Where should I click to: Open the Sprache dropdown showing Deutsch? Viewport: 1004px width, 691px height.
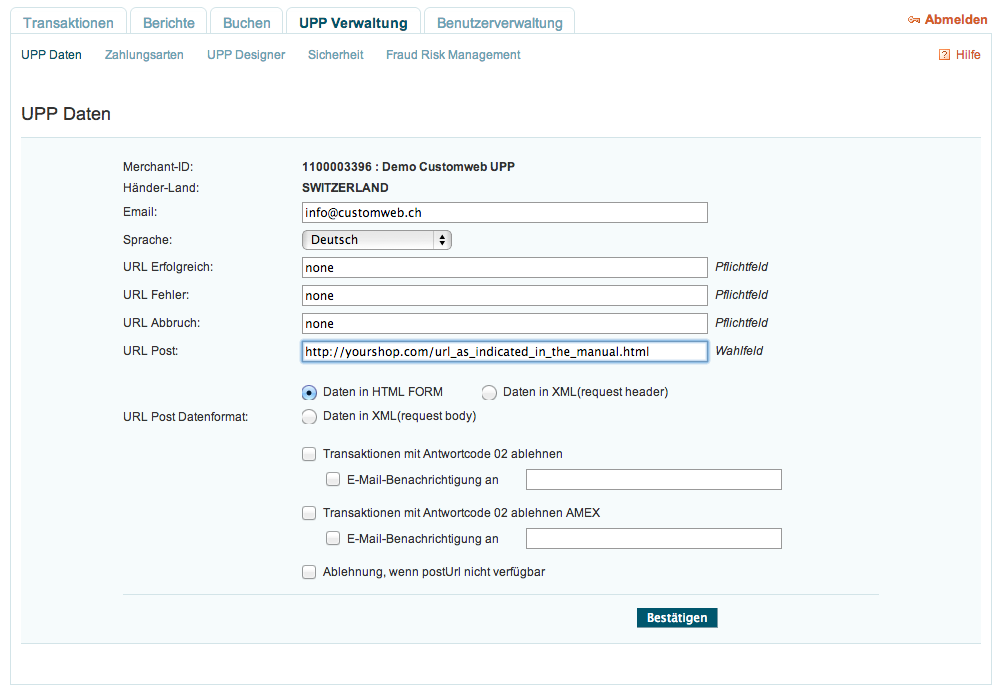click(x=377, y=240)
